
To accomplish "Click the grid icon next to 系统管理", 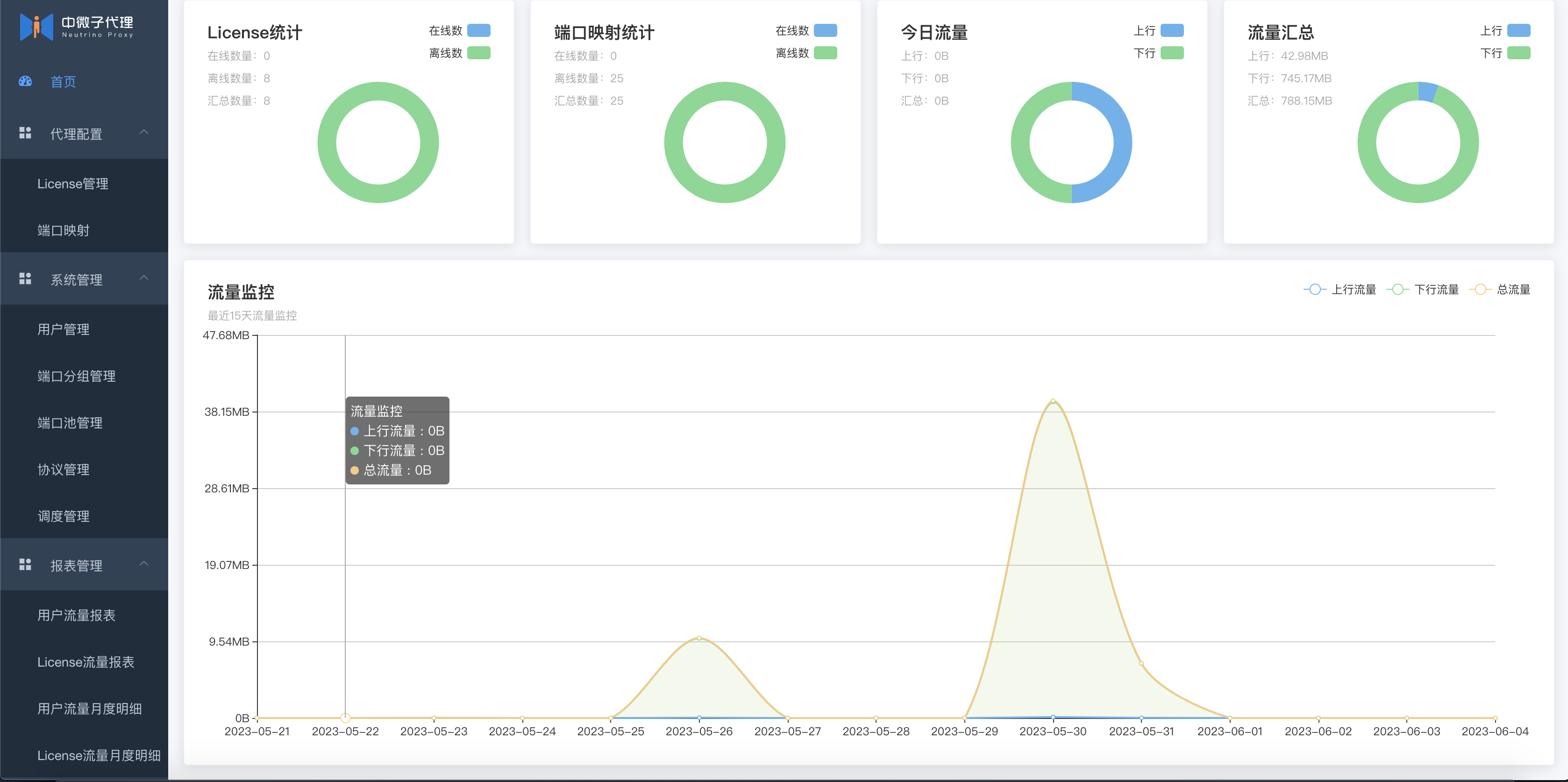I will [x=25, y=278].
